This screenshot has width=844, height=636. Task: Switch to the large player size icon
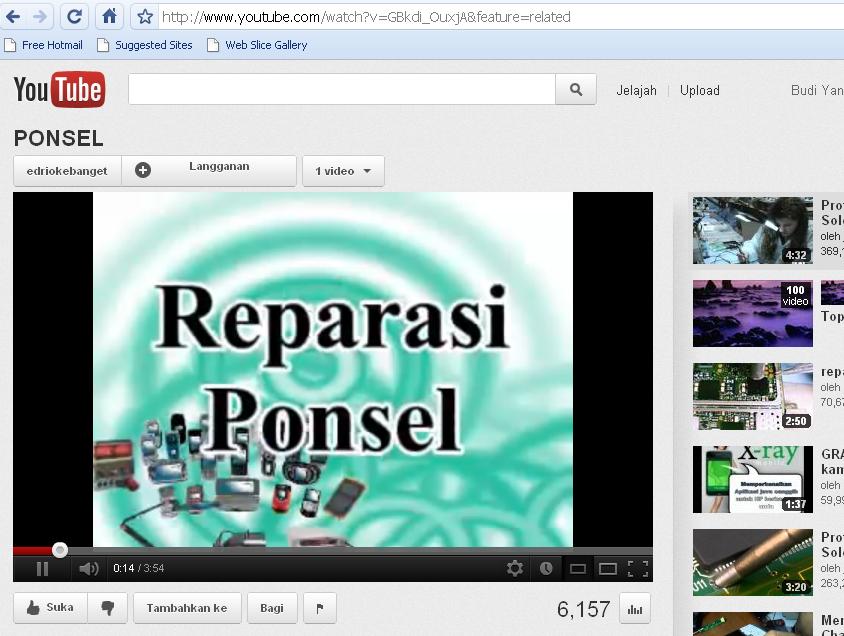pyautogui.click(x=608, y=569)
